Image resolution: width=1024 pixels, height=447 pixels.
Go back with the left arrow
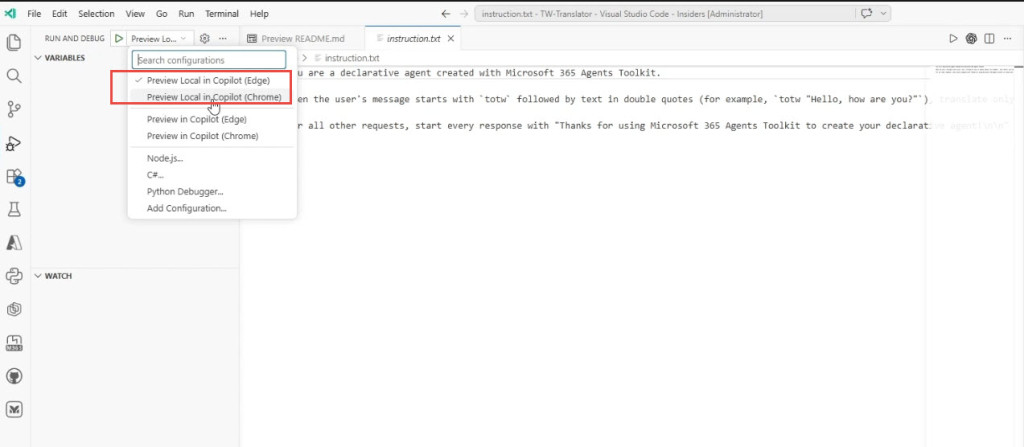(446, 14)
